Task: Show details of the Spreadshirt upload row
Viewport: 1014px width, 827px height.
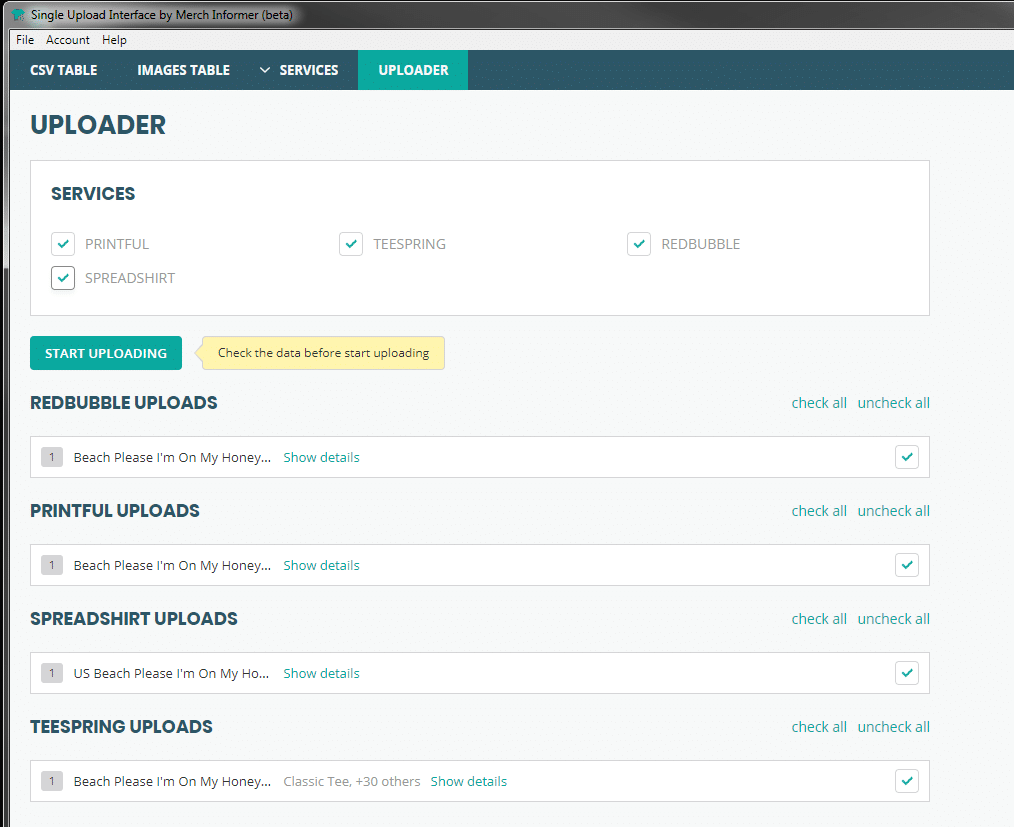Action: pos(321,673)
